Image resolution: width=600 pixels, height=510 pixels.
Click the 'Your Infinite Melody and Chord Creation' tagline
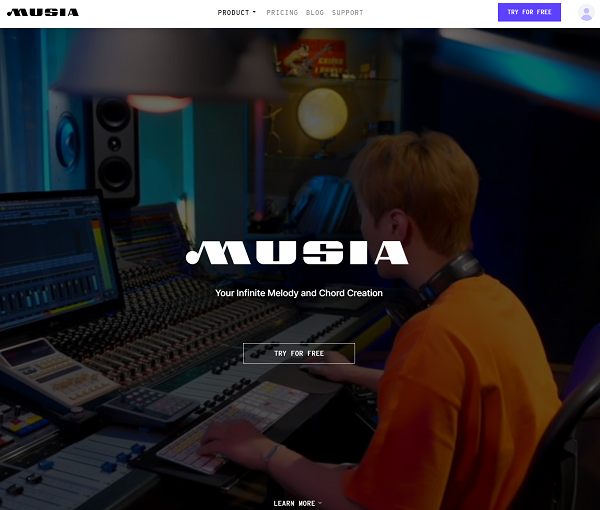(x=298, y=293)
